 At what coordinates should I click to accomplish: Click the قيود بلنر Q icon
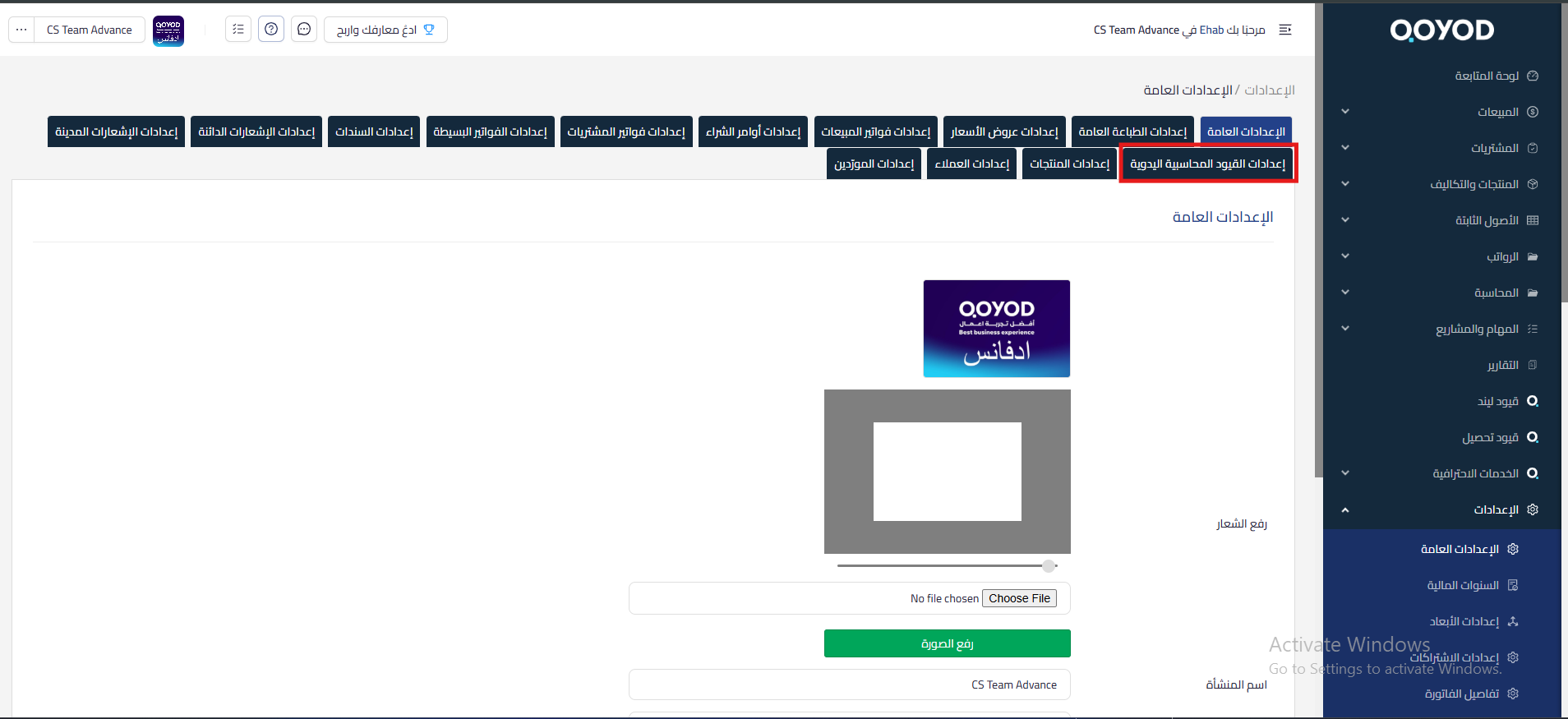(x=1533, y=401)
